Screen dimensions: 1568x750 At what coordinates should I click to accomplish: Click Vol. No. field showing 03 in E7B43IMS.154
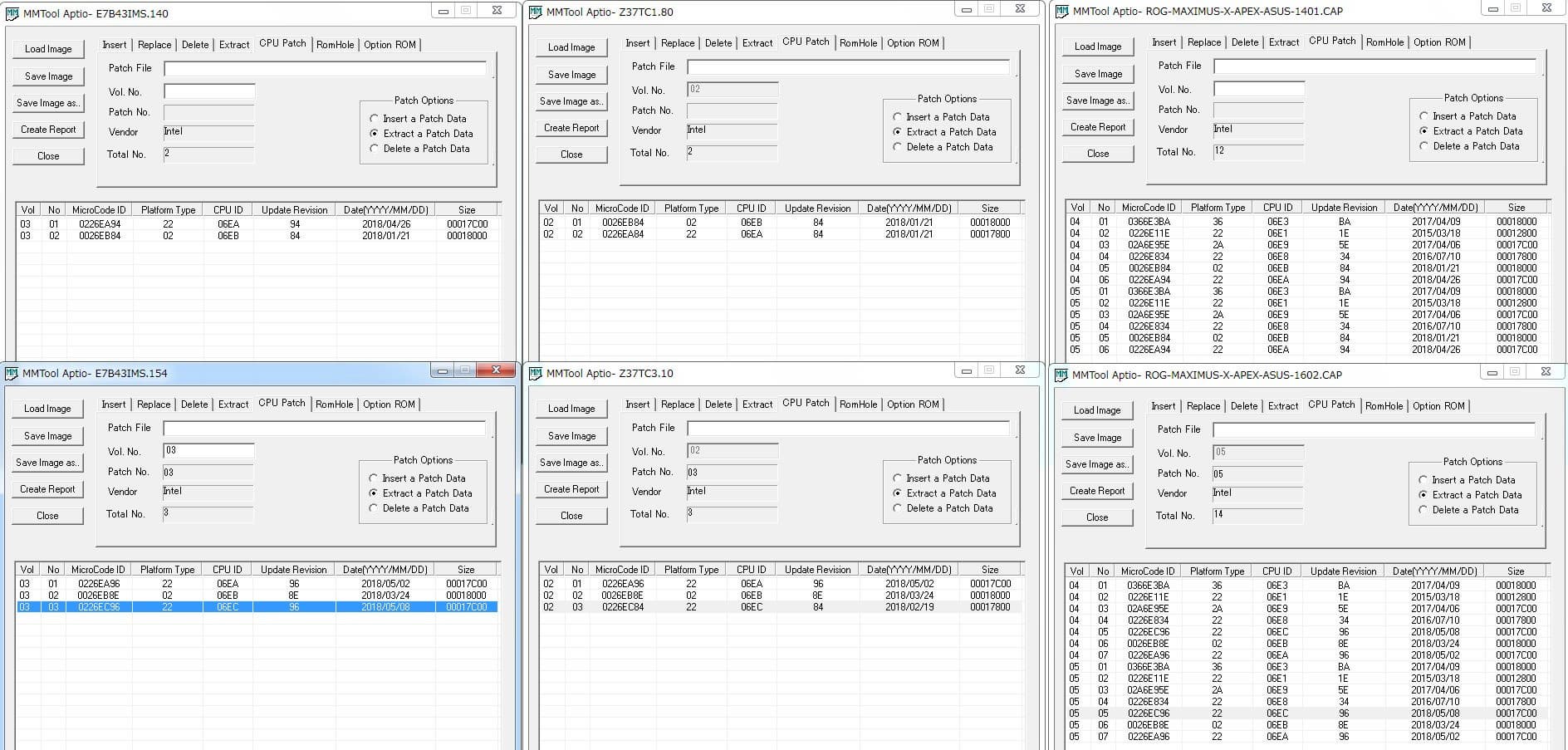(x=208, y=451)
